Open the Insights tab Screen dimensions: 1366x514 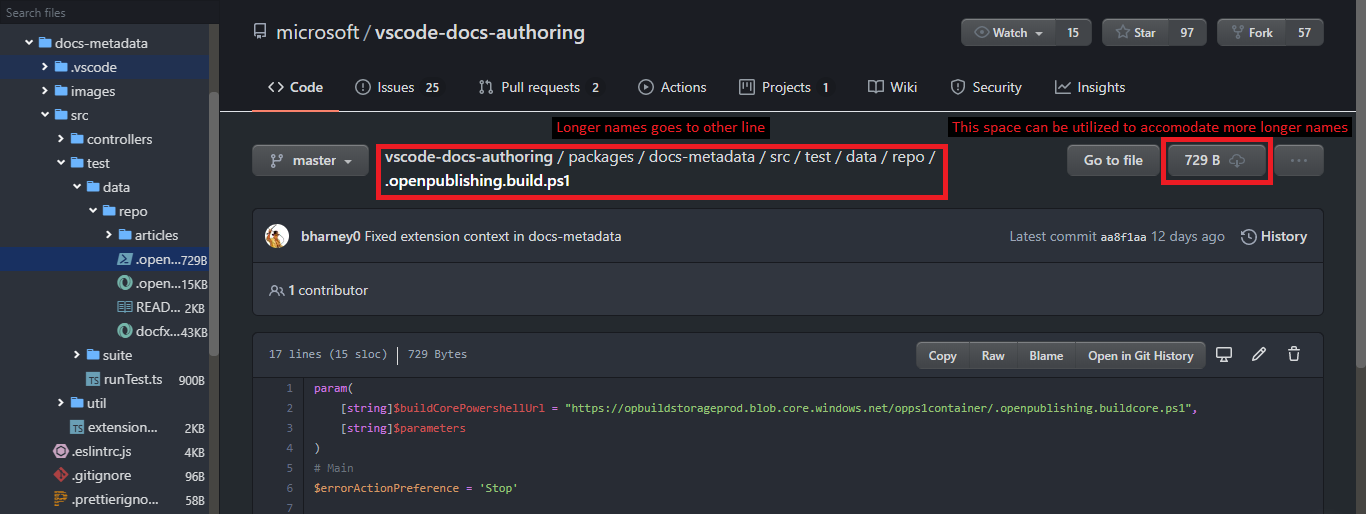tap(1090, 87)
